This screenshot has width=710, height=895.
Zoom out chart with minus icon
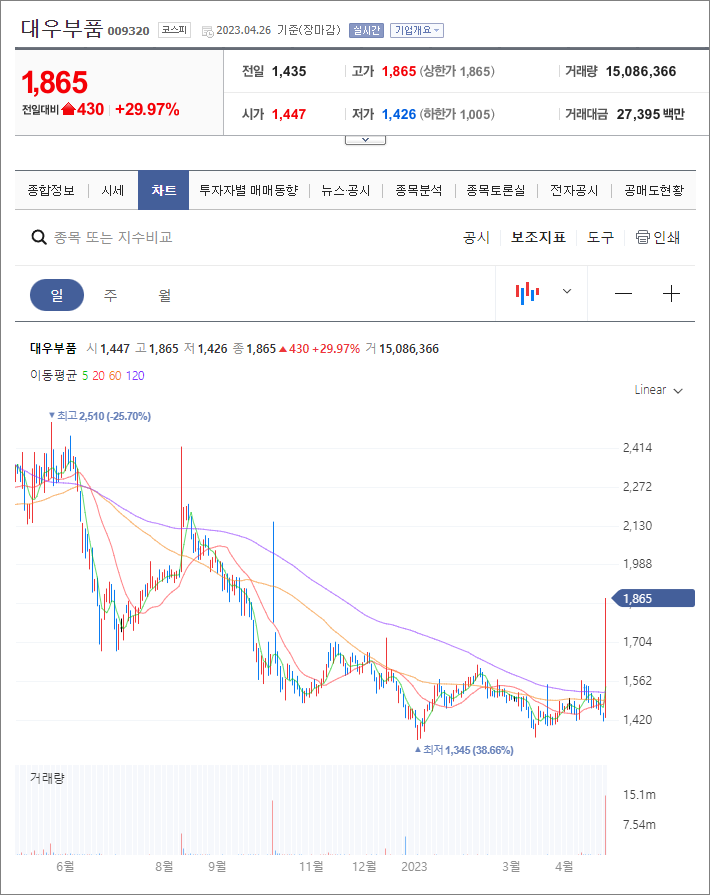coord(623,294)
